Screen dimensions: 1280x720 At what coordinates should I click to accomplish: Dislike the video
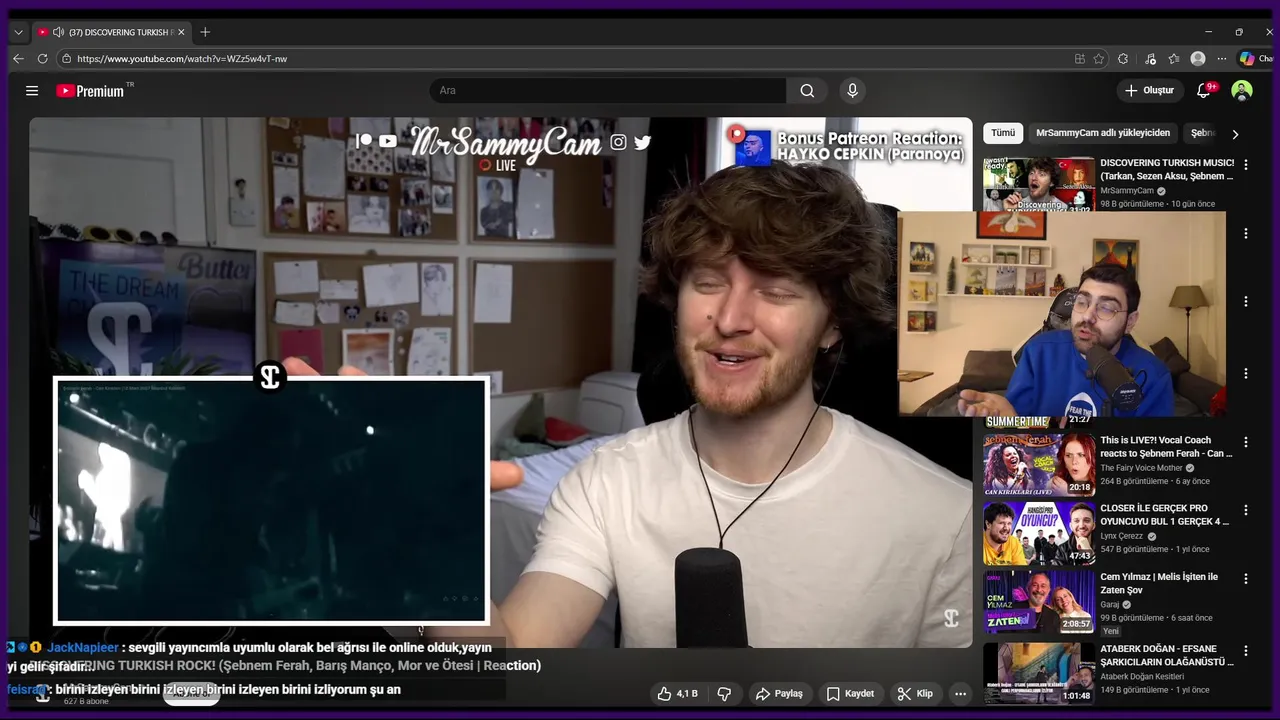pos(725,693)
